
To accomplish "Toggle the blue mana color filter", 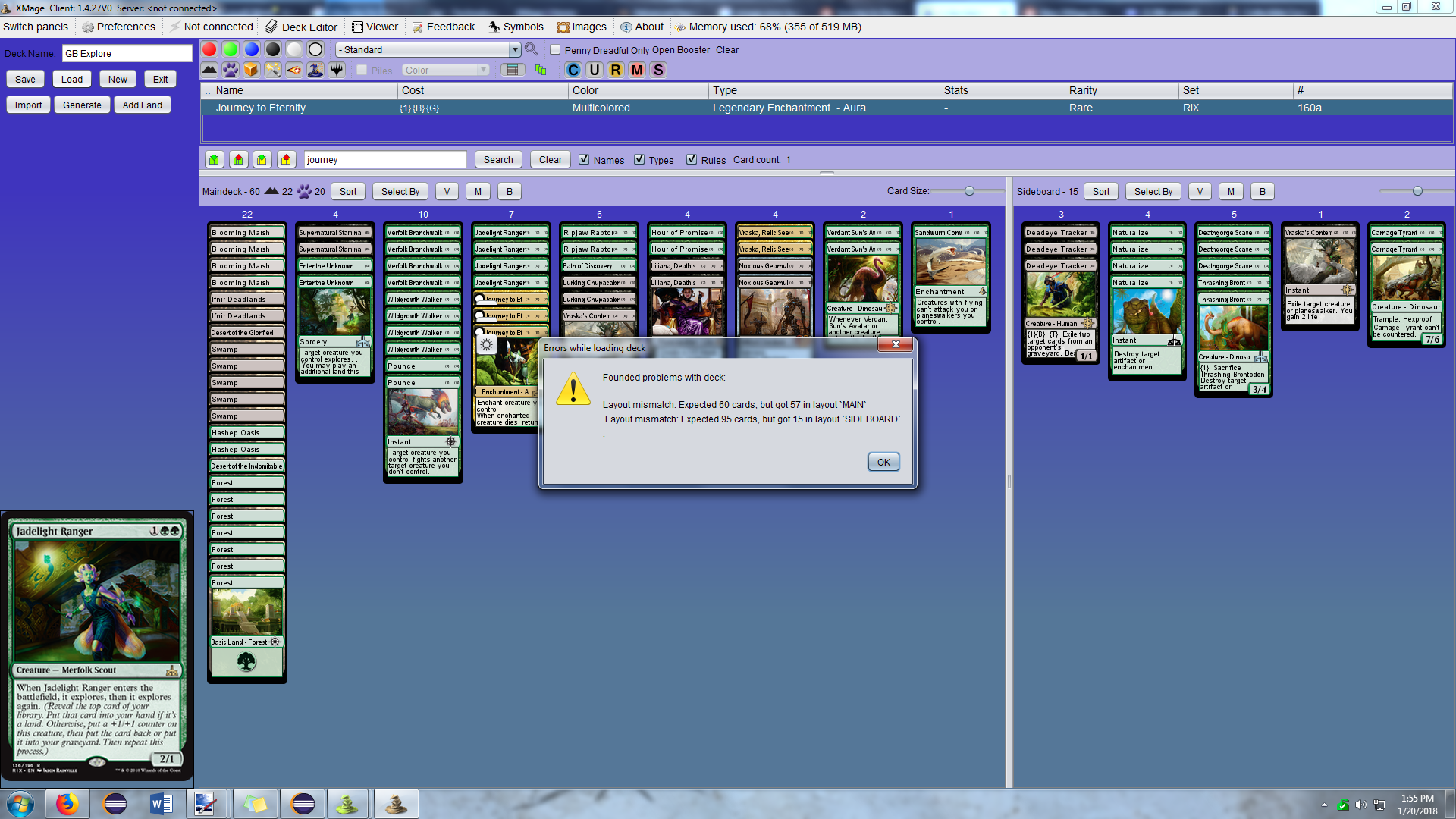I will [x=252, y=49].
